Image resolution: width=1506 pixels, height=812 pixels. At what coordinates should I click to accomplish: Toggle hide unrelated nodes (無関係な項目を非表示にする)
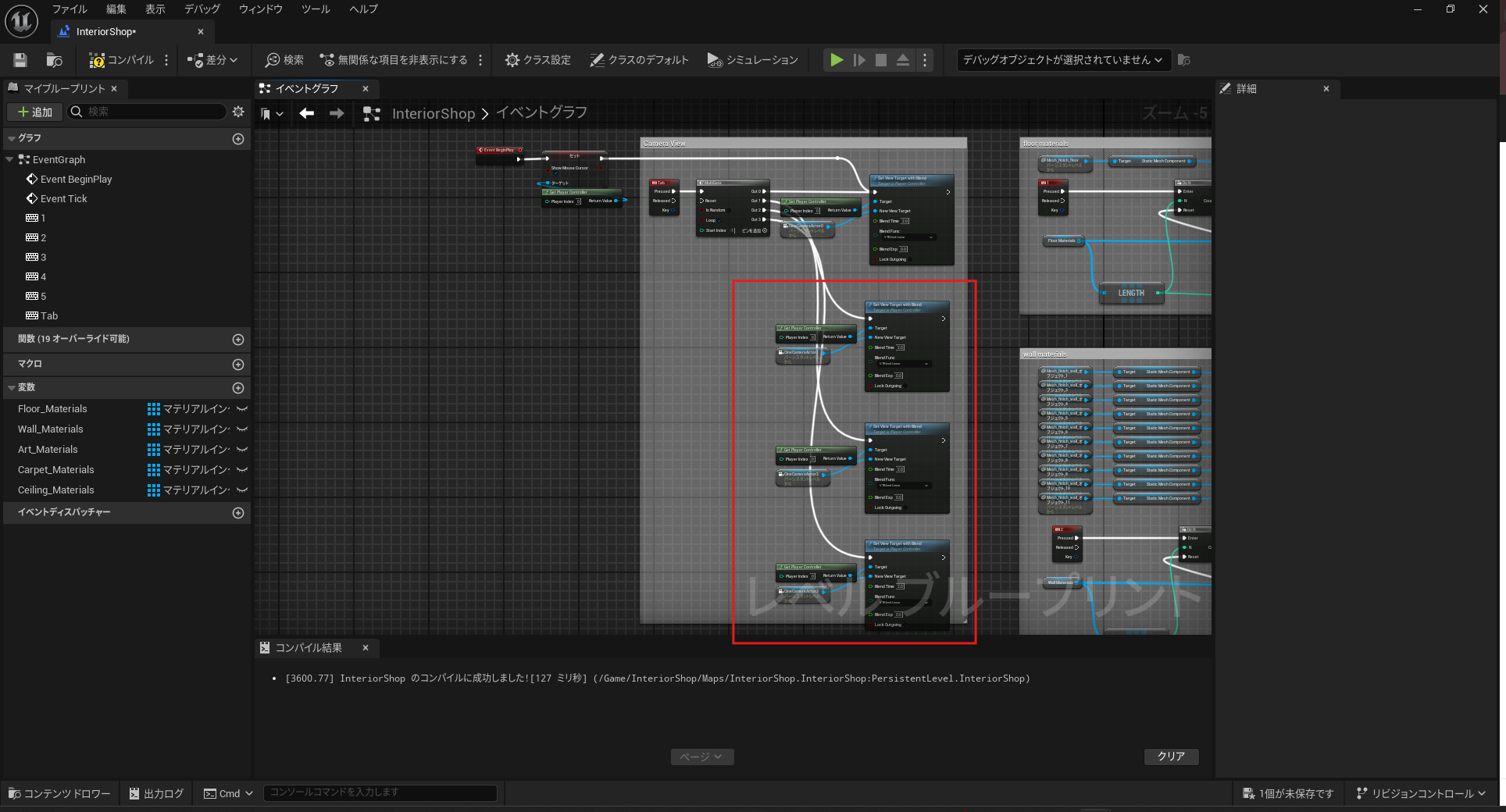[394, 60]
